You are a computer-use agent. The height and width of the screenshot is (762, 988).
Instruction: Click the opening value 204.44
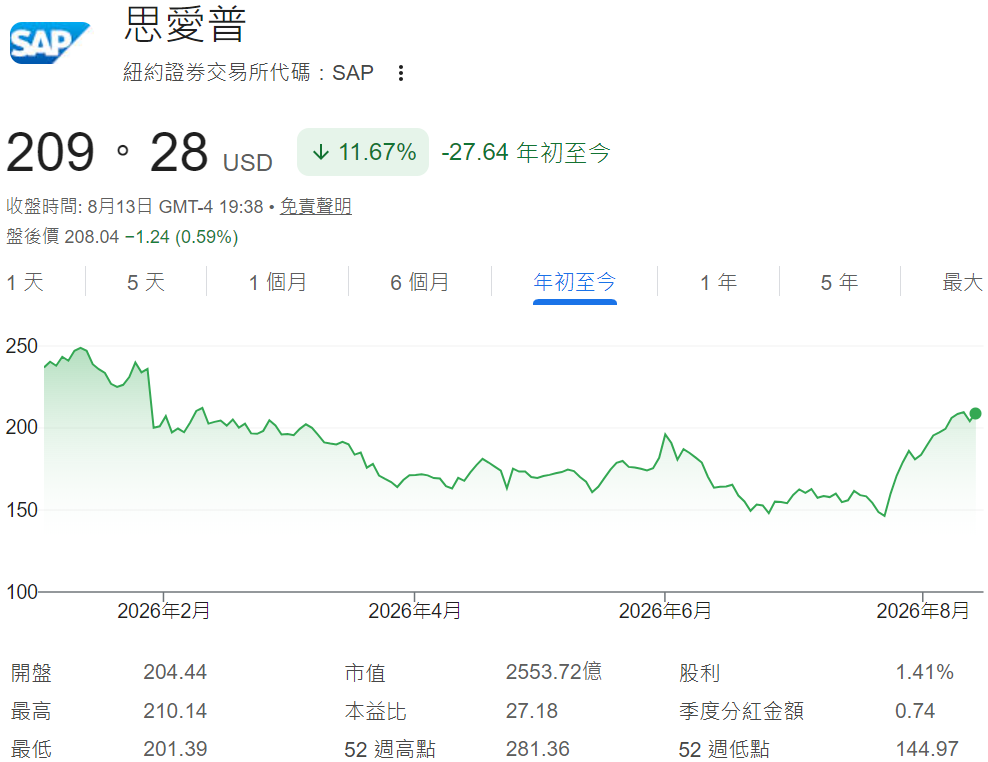click(x=175, y=672)
